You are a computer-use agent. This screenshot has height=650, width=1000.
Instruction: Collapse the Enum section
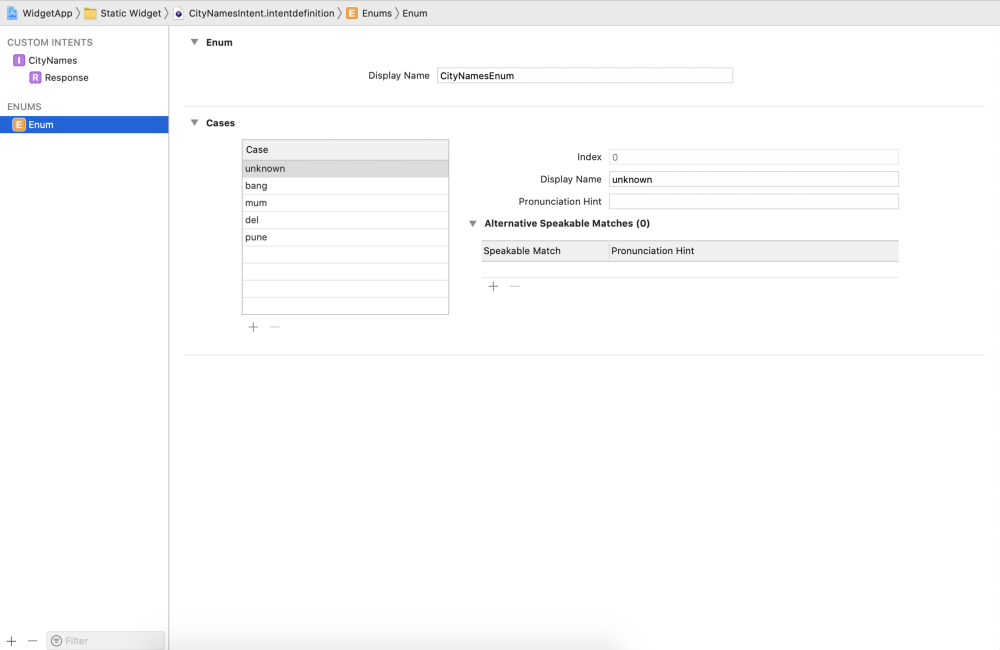pyautogui.click(x=195, y=42)
